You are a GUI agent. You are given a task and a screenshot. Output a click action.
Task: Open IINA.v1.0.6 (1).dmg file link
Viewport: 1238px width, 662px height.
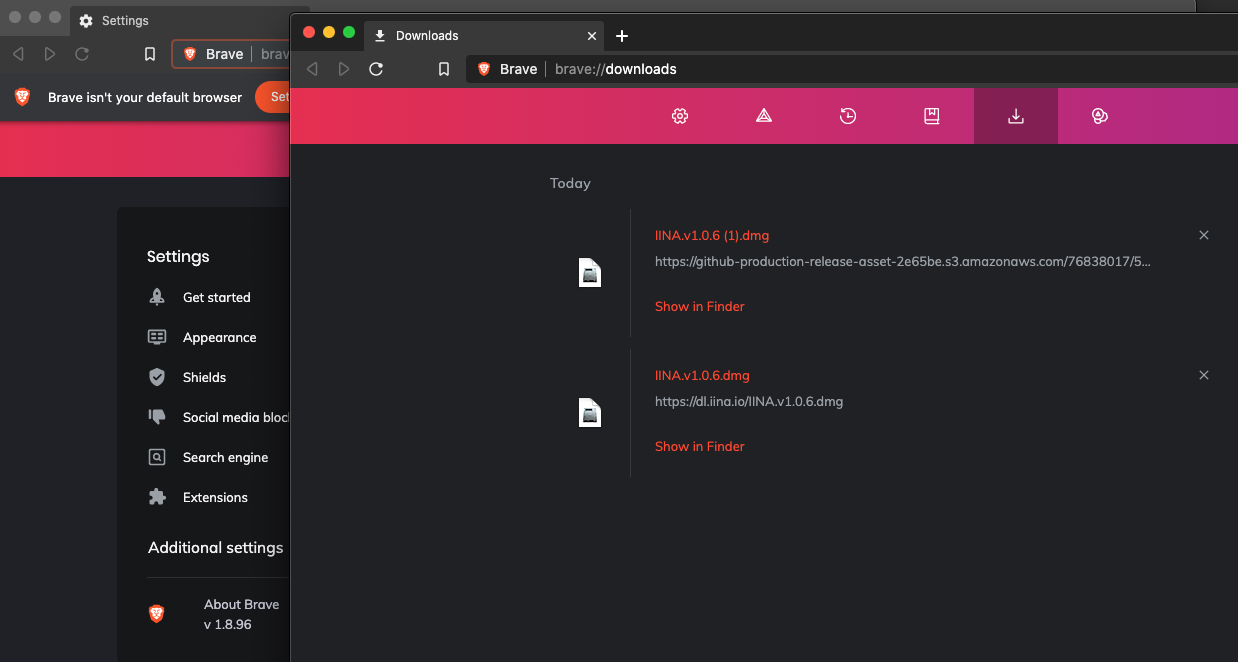click(712, 236)
